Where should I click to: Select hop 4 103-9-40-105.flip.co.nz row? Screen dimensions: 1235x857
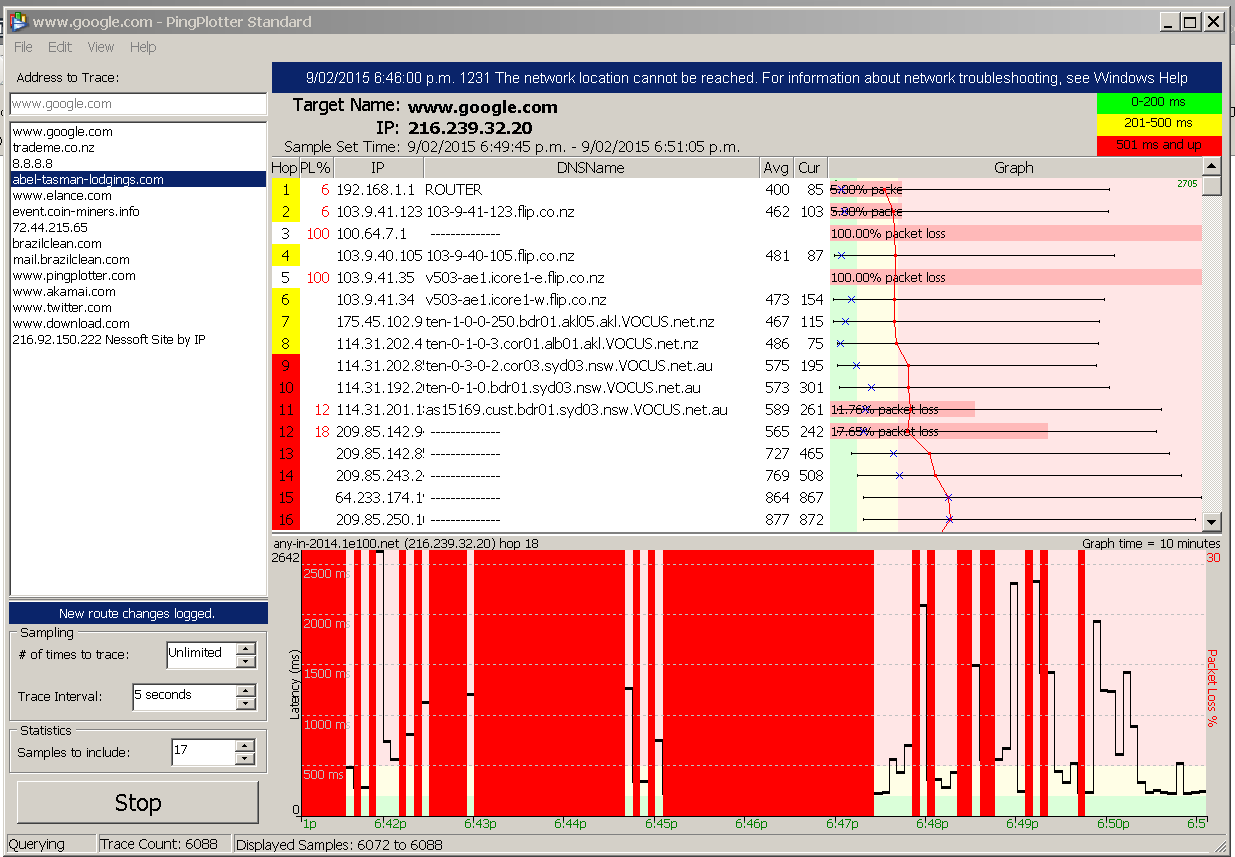(736, 256)
